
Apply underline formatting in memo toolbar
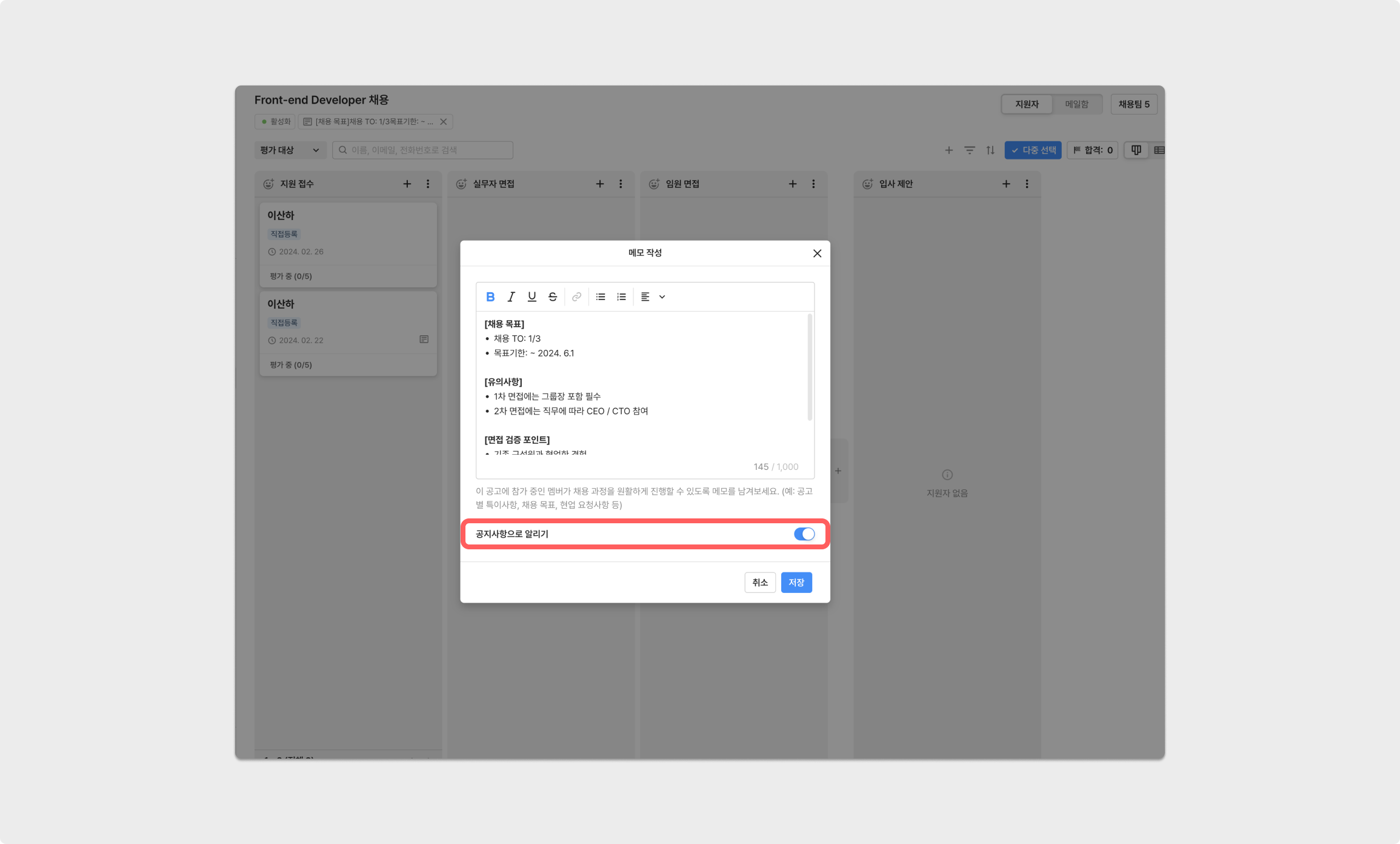pyautogui.click(x=532, y=296)
